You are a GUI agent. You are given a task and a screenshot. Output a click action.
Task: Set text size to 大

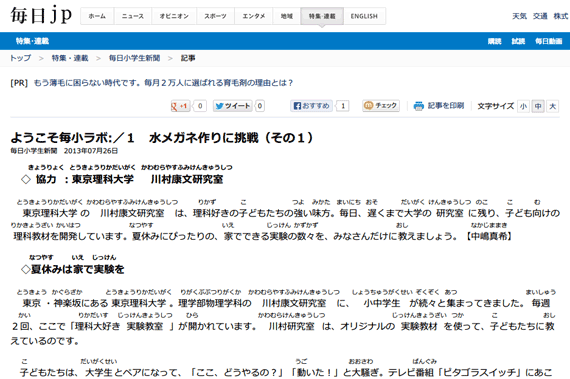553,106
